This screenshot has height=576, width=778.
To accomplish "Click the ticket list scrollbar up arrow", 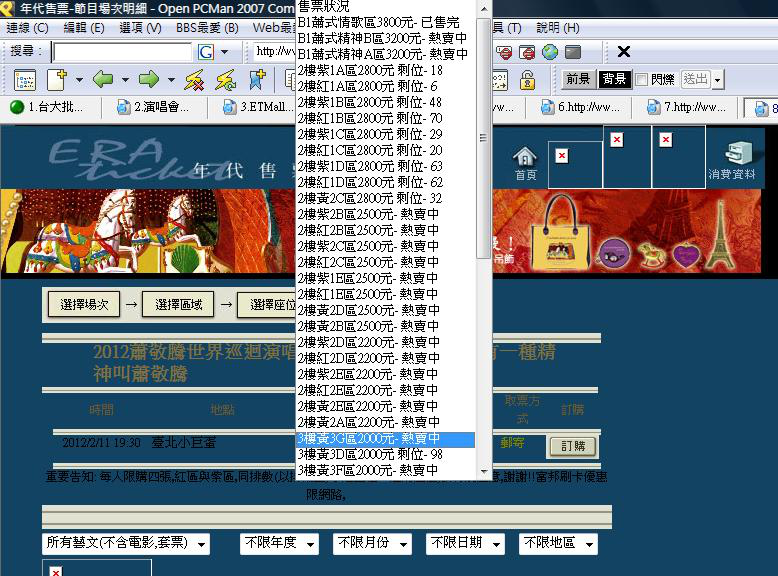I will click(484, 8).
